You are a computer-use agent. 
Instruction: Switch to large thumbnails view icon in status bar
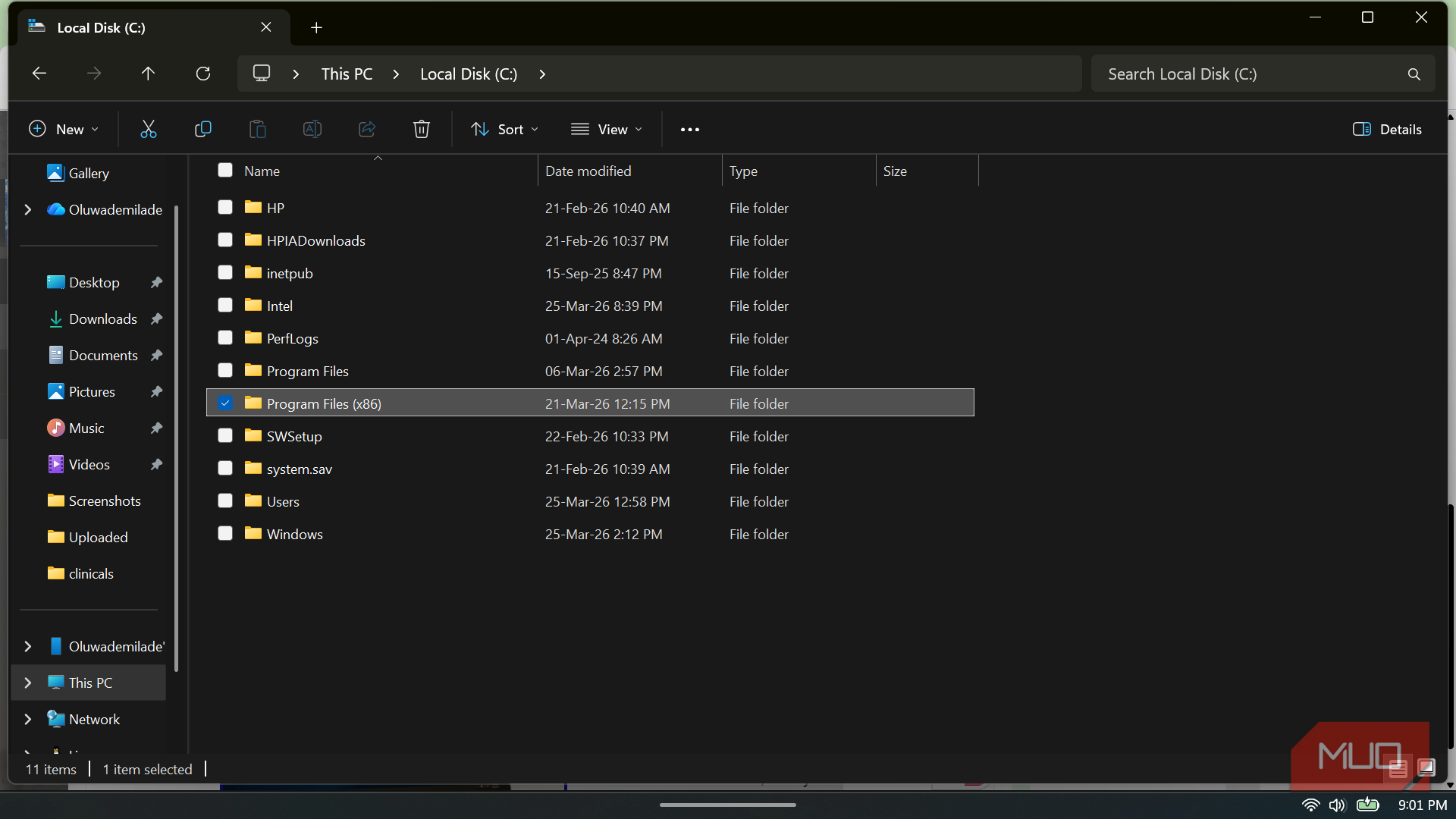[x=1426, y=768]
